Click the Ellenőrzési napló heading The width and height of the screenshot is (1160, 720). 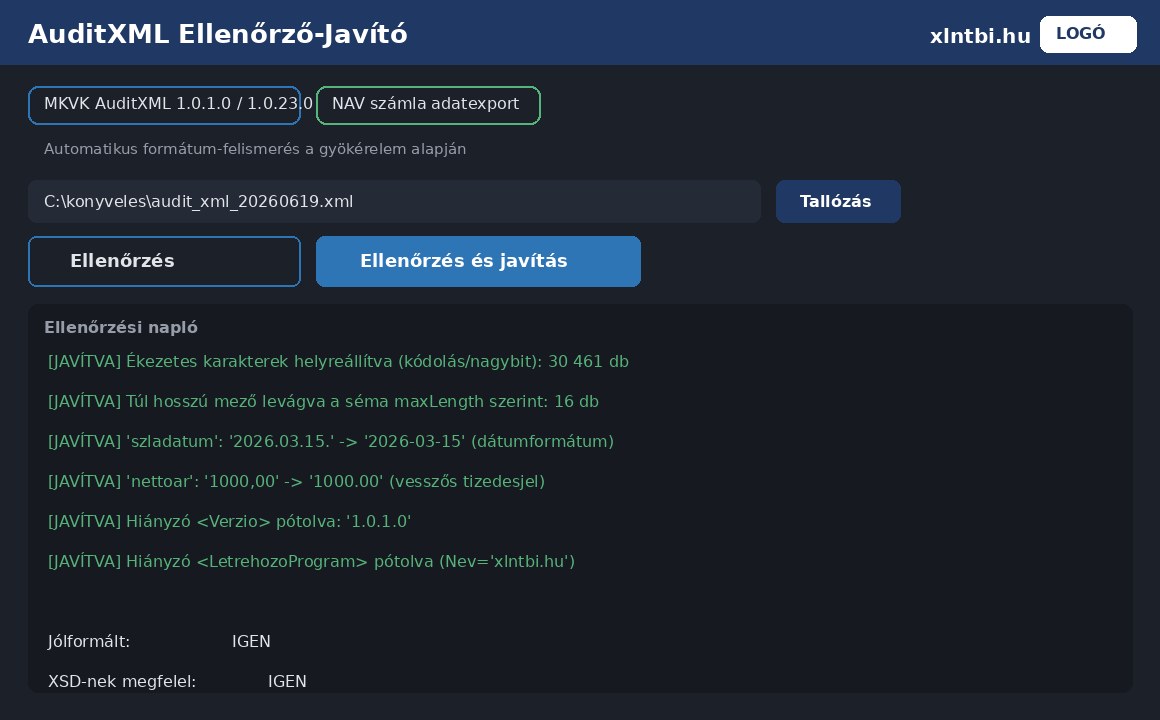[121, 327]
